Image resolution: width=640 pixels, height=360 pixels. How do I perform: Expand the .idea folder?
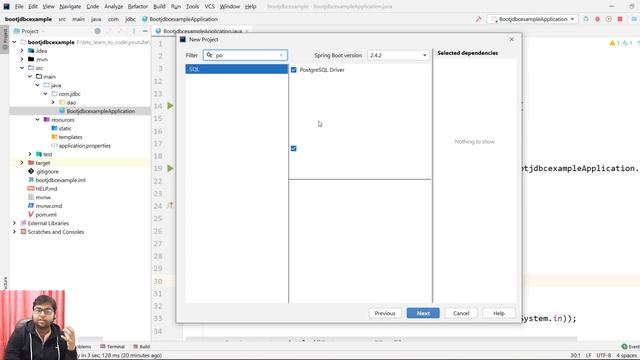(x=22, y=51)
